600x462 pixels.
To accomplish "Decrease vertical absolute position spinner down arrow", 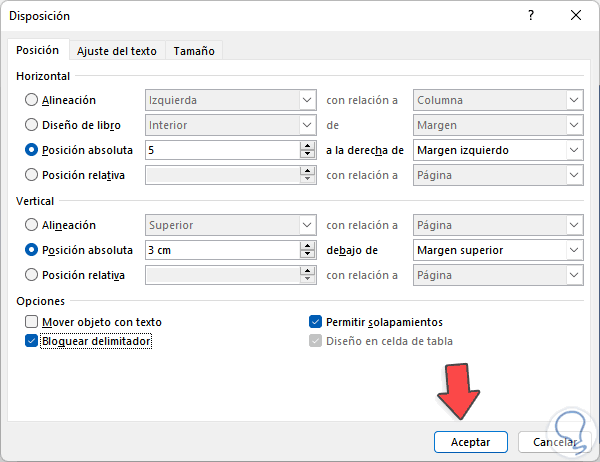I will (307, 254).
